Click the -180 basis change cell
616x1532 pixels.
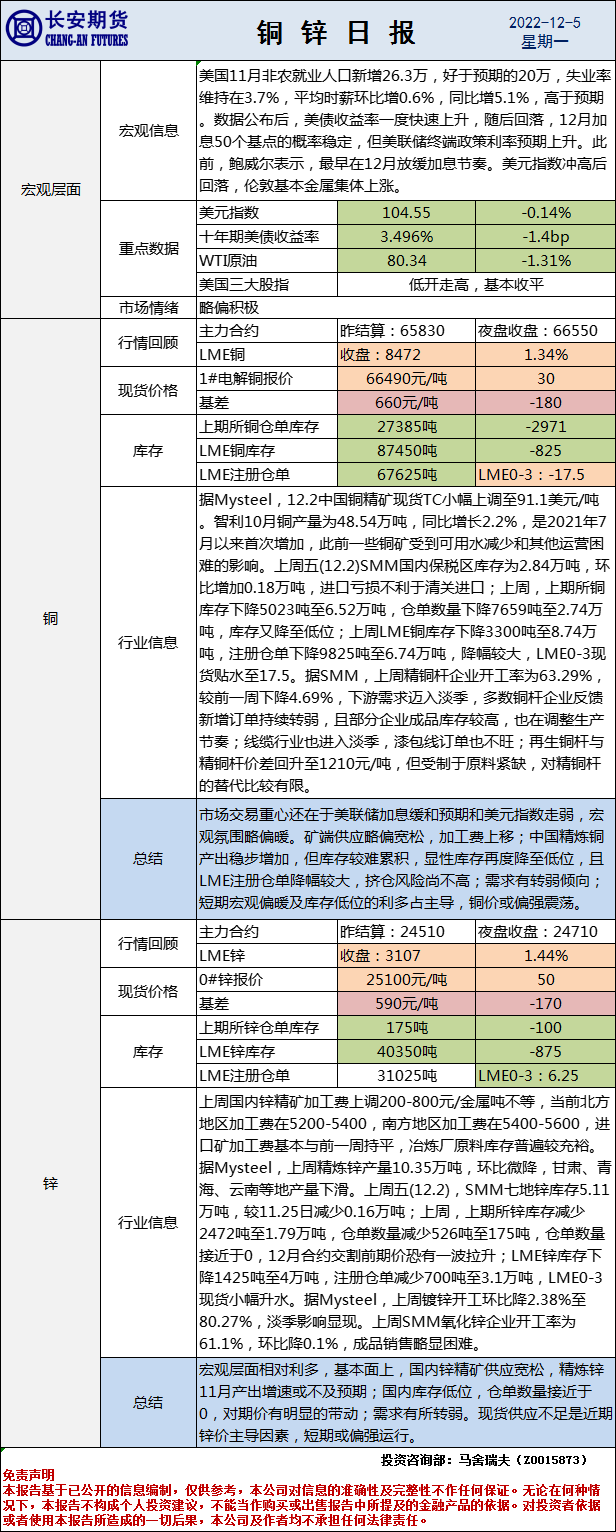tap(545, 402)
